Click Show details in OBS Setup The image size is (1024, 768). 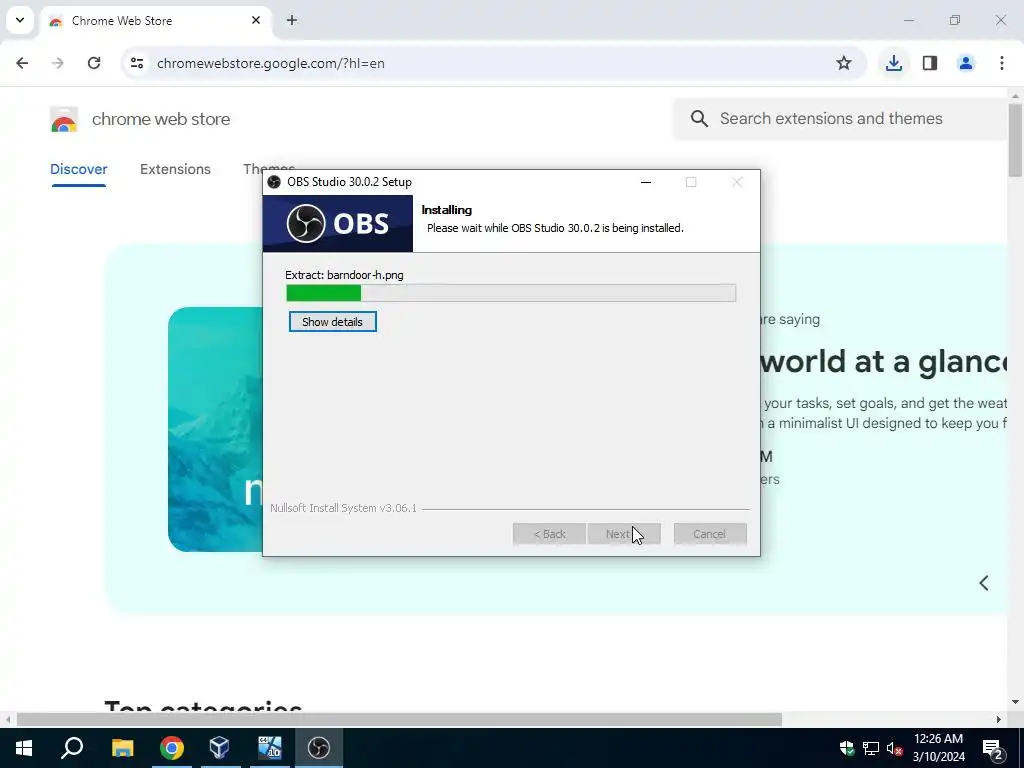coord(332,321)
